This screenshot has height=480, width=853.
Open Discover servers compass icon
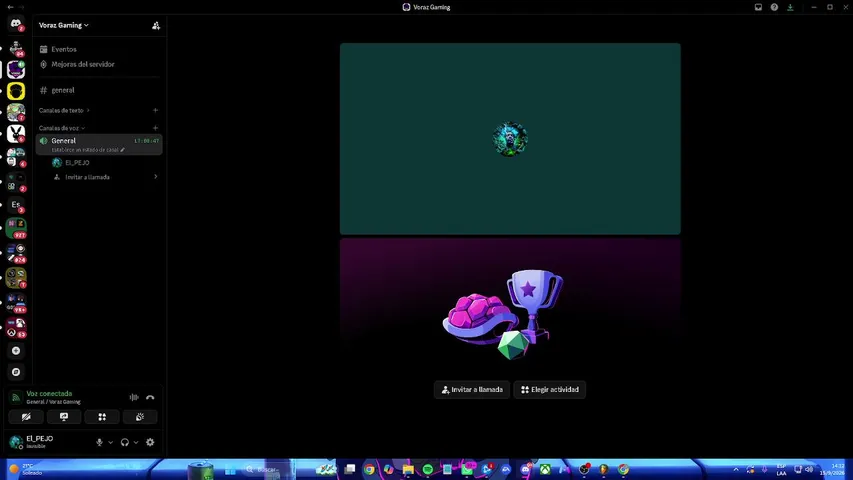click(16, 372)
